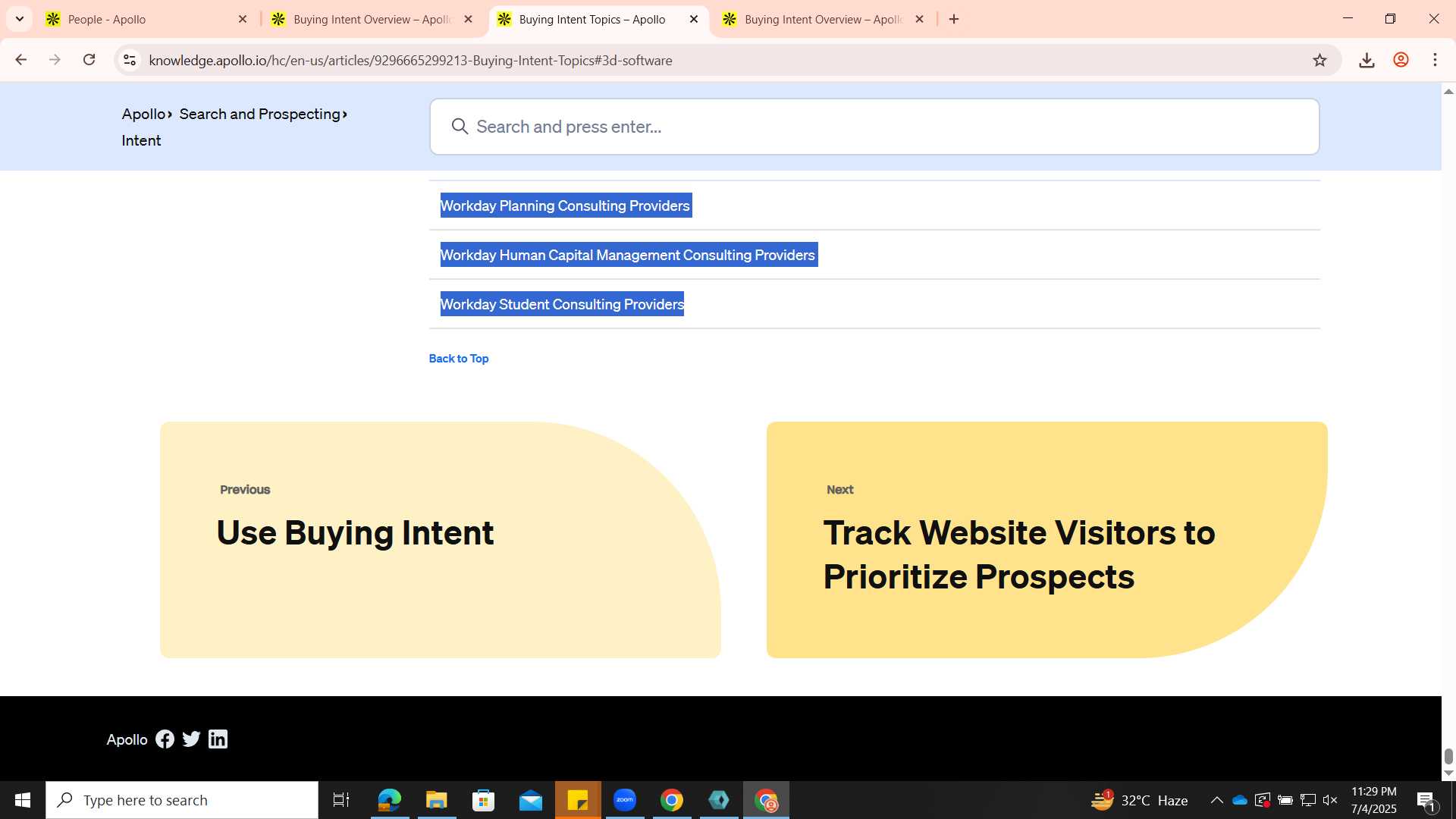Viewport: 1456px width, 819px height.
Task: Open previous article Use Buying Intent
Action: (440, 539)
